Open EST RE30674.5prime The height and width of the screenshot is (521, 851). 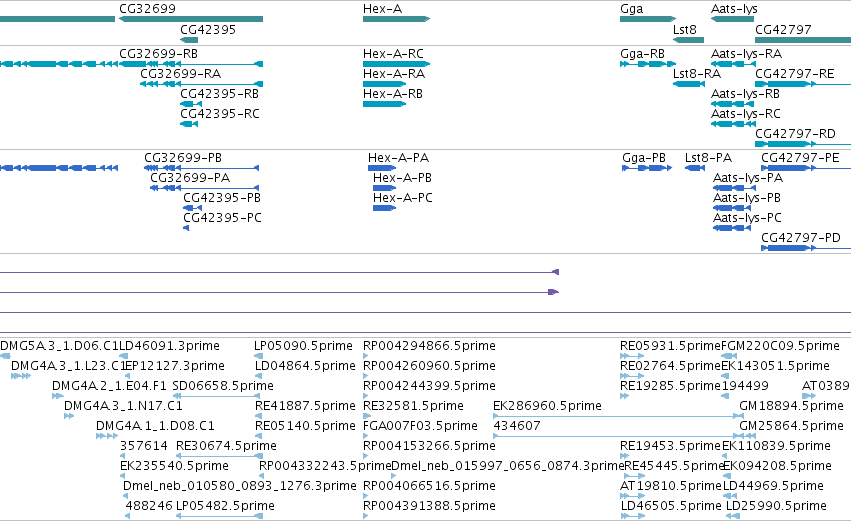coord(226,447)
